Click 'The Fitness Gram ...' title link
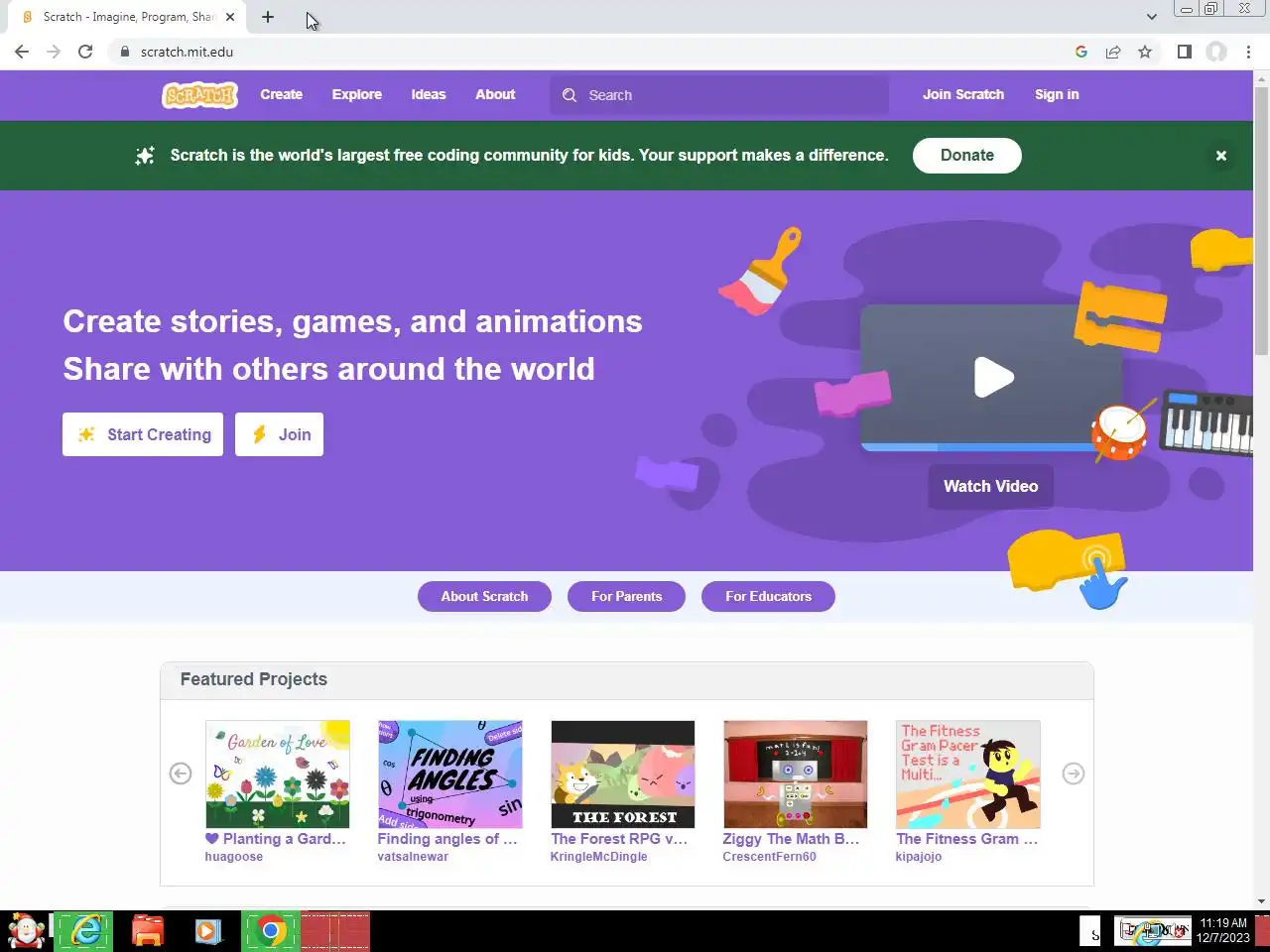The image size is (1270, 952). point(966,839)
